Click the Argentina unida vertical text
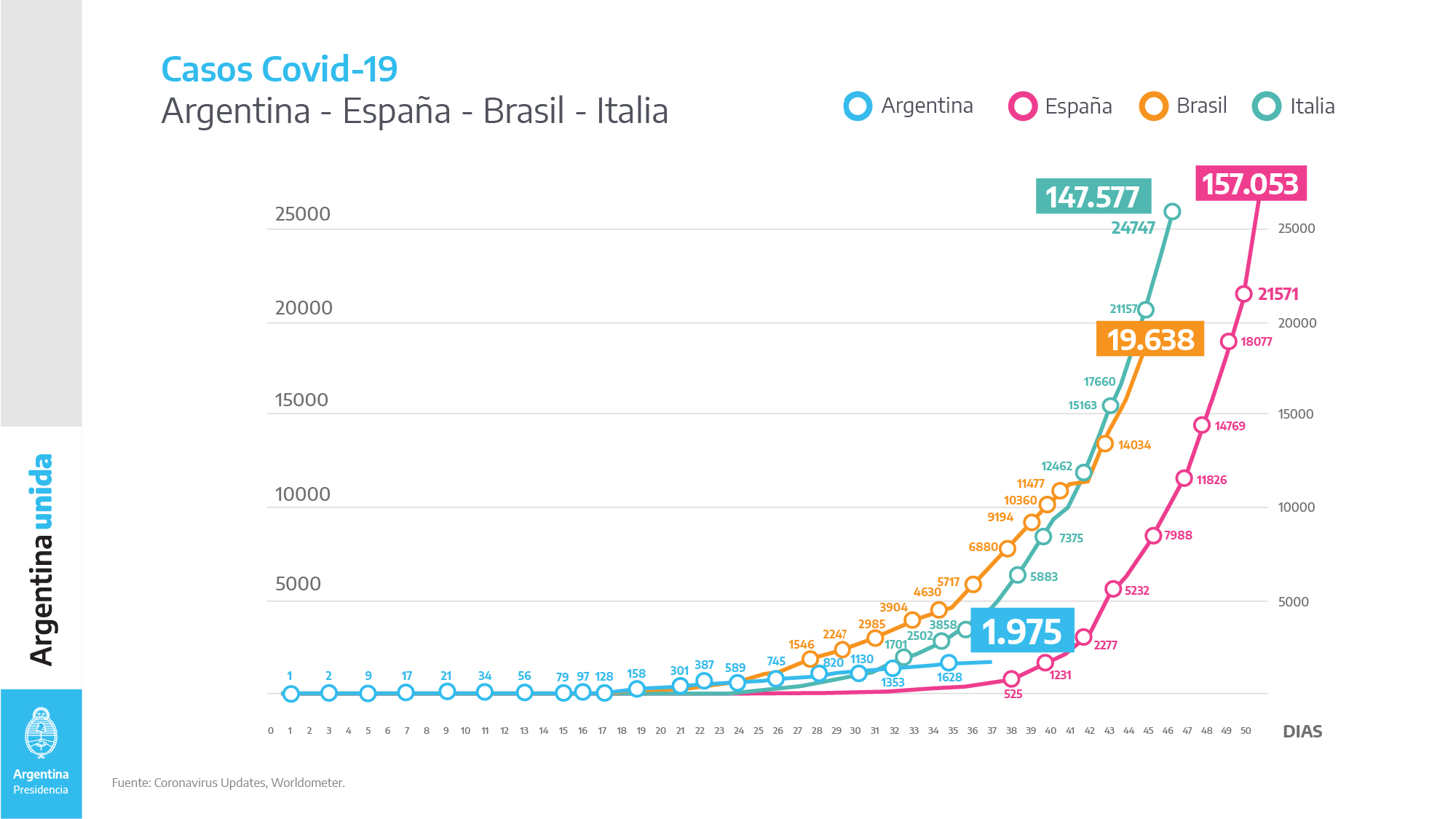The height and width of the screenshot is (819, 1456). 41,559
